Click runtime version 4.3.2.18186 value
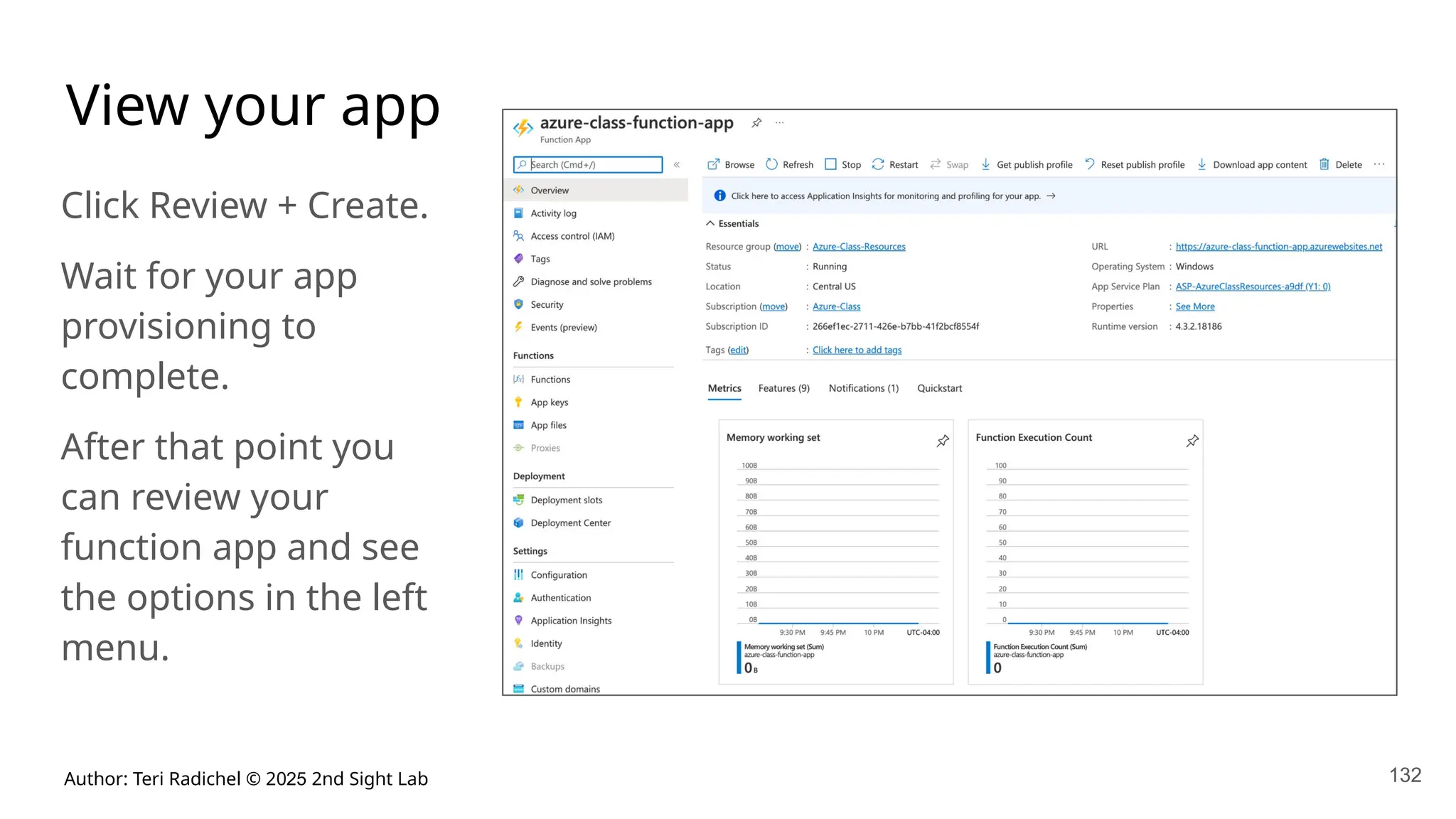Screen dimensions: 1456x819 pyautogui.click(x=1199, y=326)
